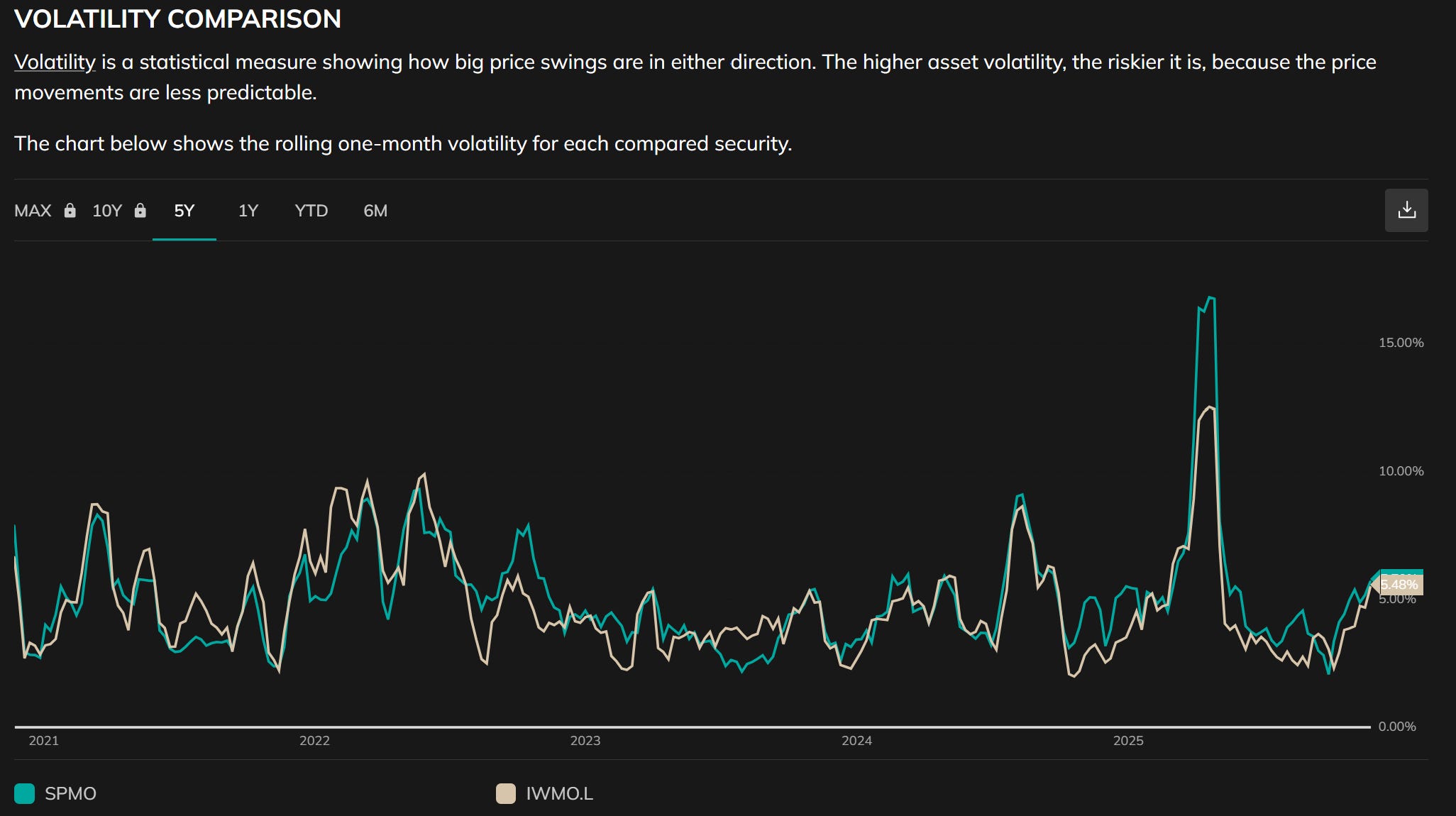
Task: Click the teal SPMO legend swatch
Action: click(25, 793)
